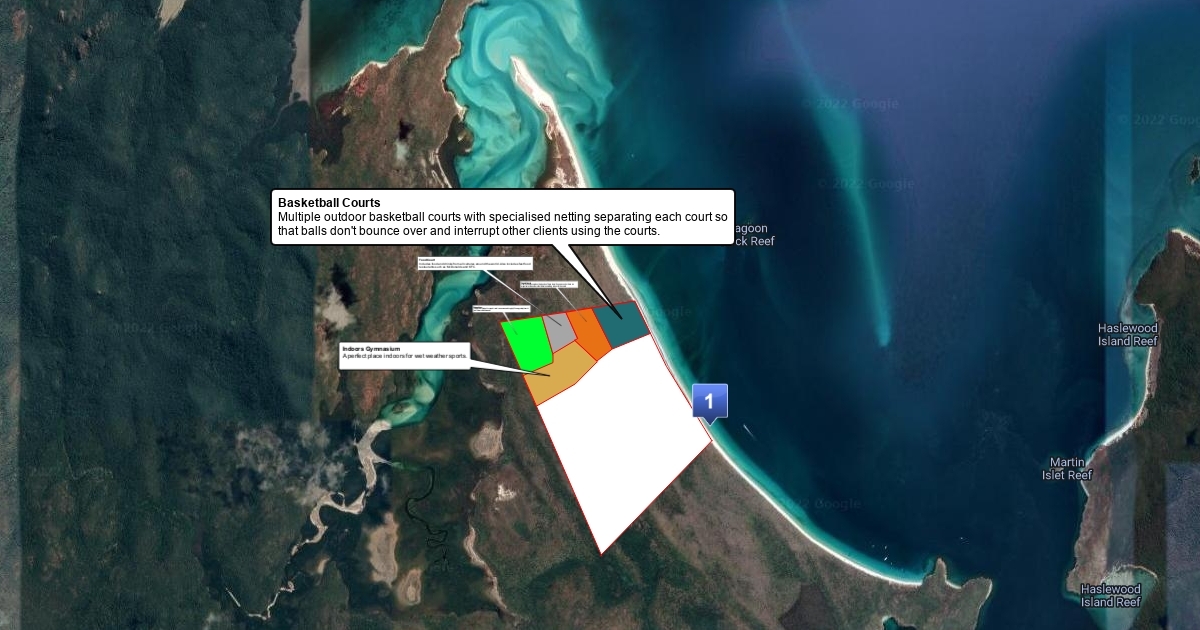Click Haslewood Island Reef label above Martin Islet
1200x630 pixels.
[x=1127, y=335]
